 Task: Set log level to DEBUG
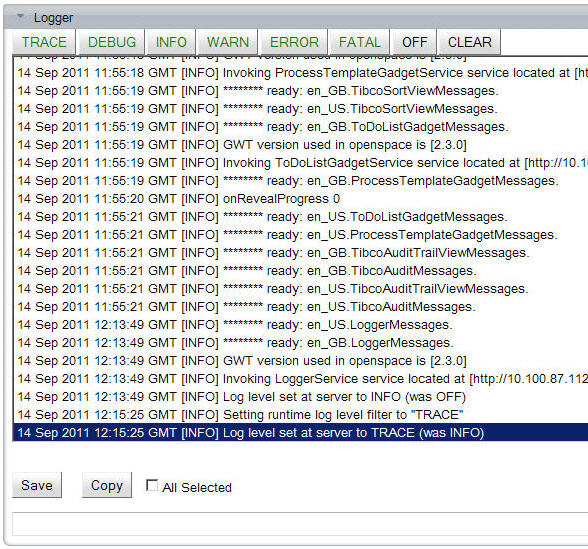click(112, 42)
